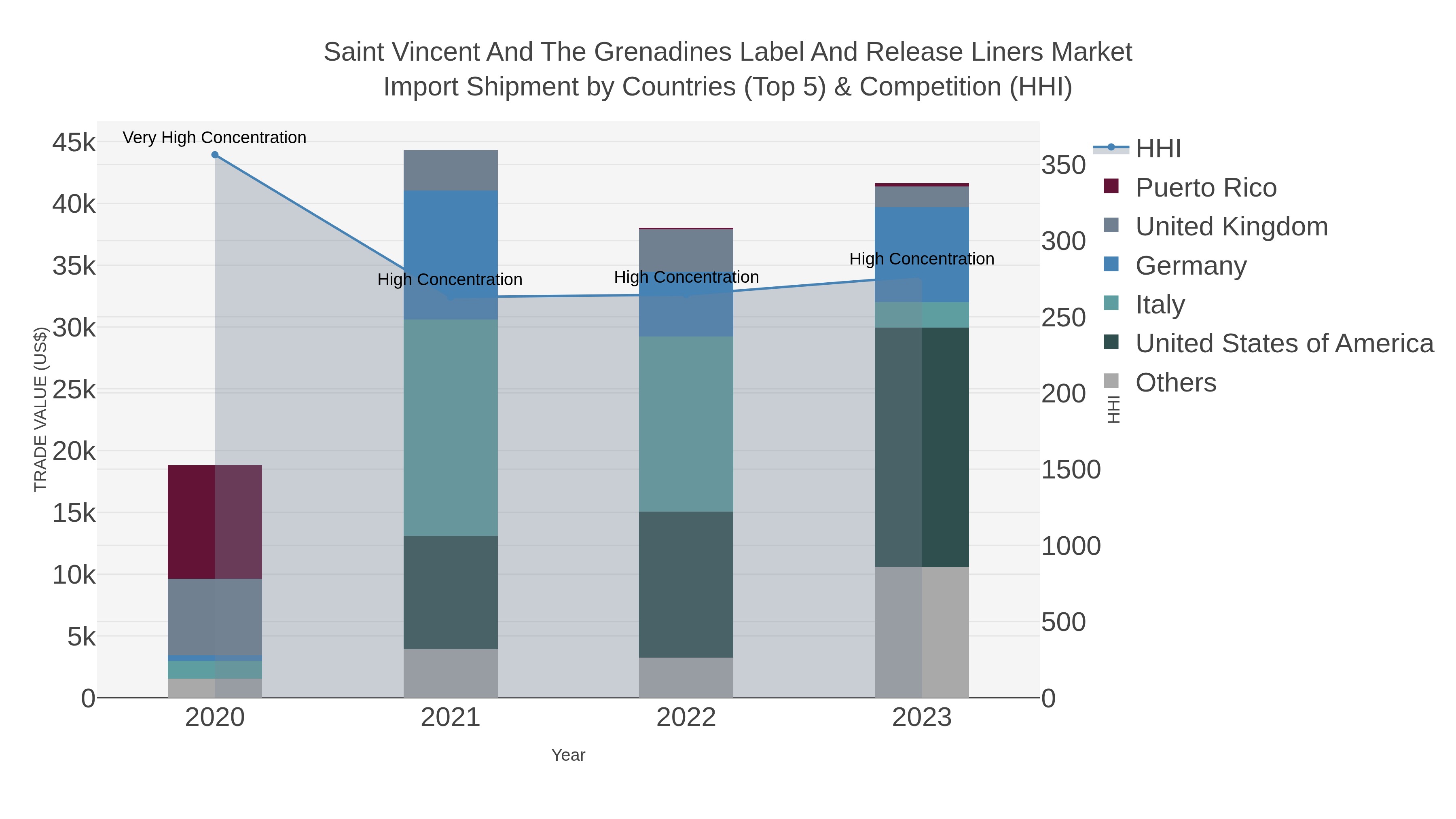Toggle the Puerto Rico legend entry
Viewport: 1456px width, 819px height.
1190,188
